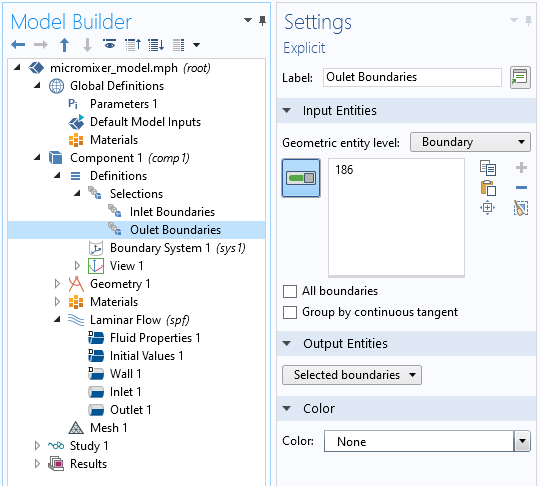The image size is (540, 486).
Task: Click the Laminar Flow waves icon
Action: click(76, 320)
